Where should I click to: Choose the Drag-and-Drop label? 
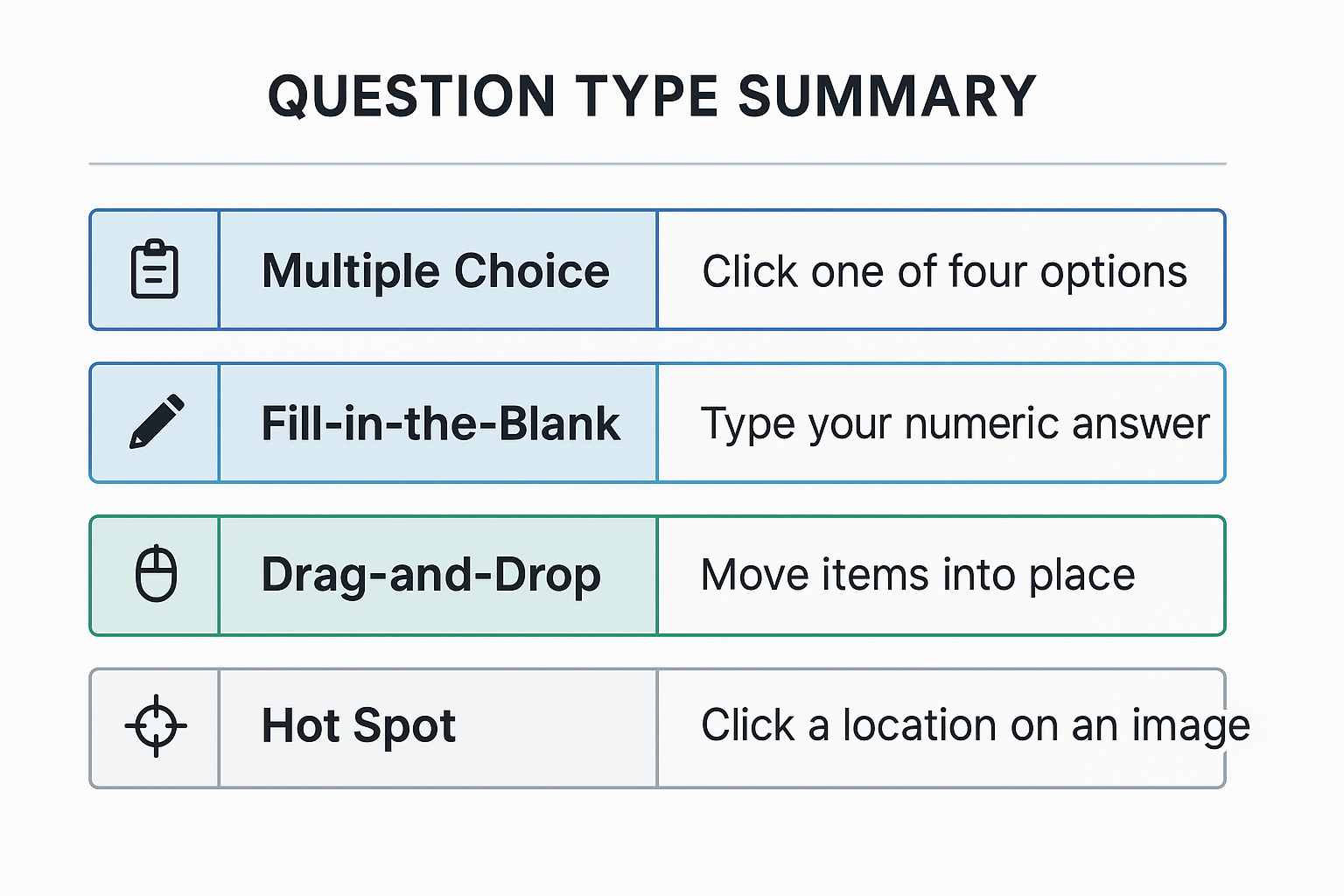point(431,575)
